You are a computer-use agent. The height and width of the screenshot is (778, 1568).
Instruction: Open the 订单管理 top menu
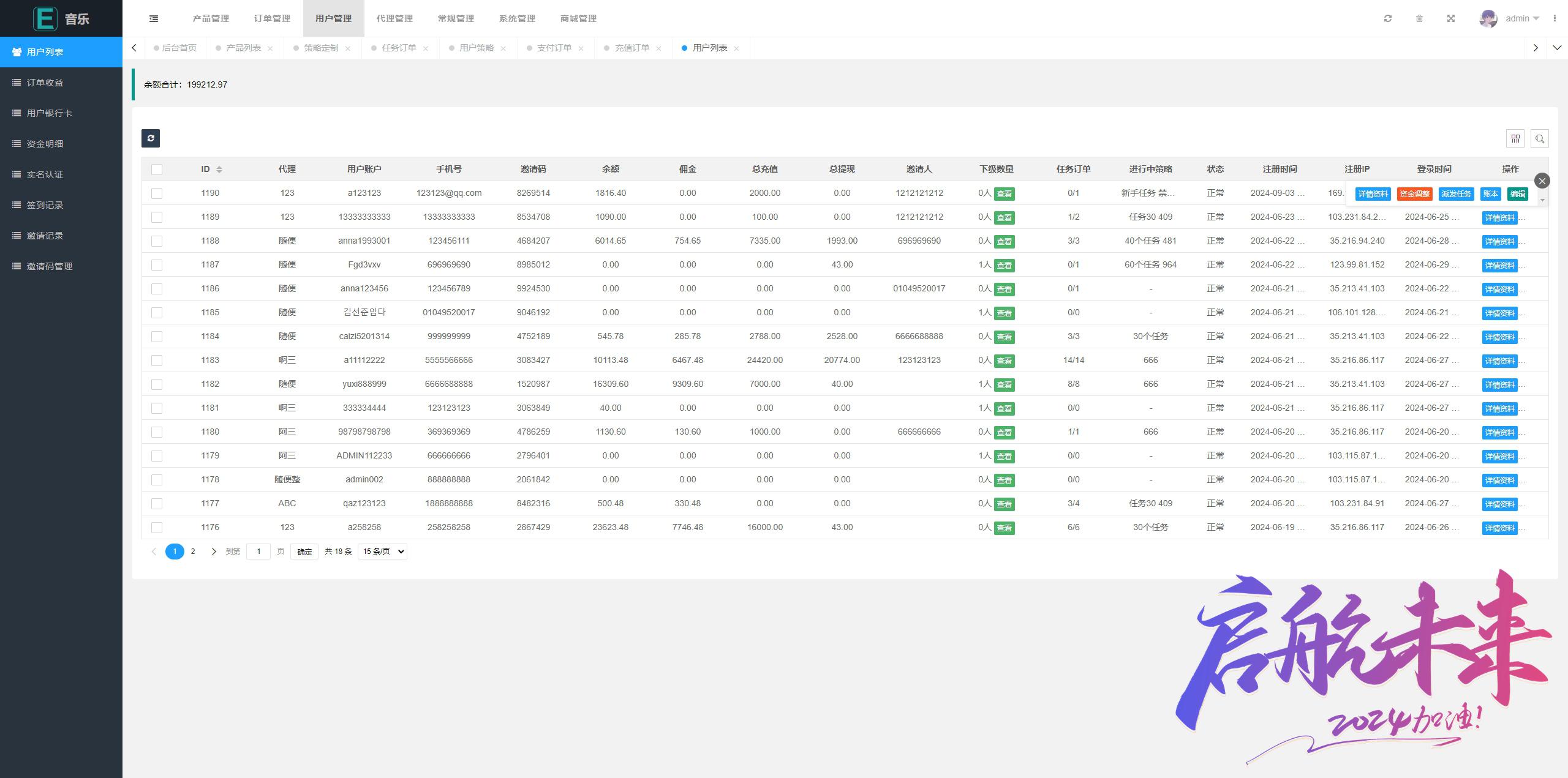pyautogui.click(x=272, y=18)
